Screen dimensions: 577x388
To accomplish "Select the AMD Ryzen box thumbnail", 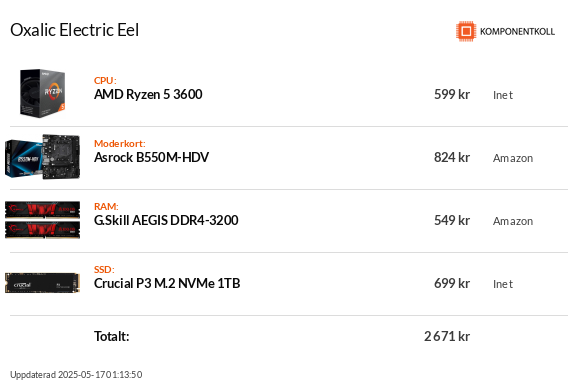I will click(43, 93).
